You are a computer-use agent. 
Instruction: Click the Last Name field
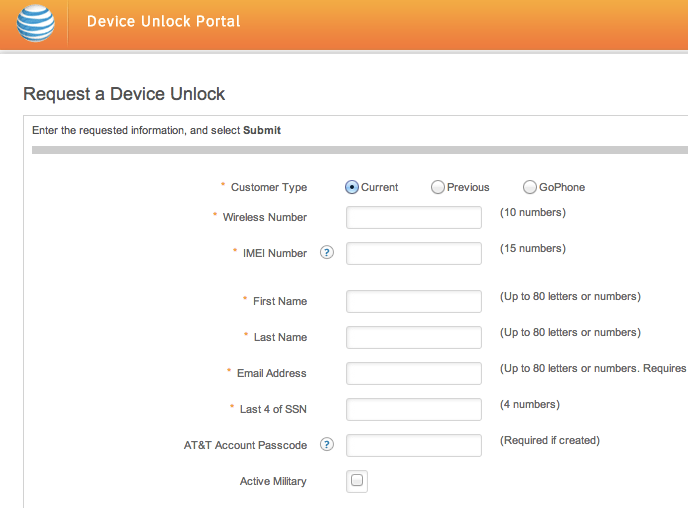pos(414,337)
